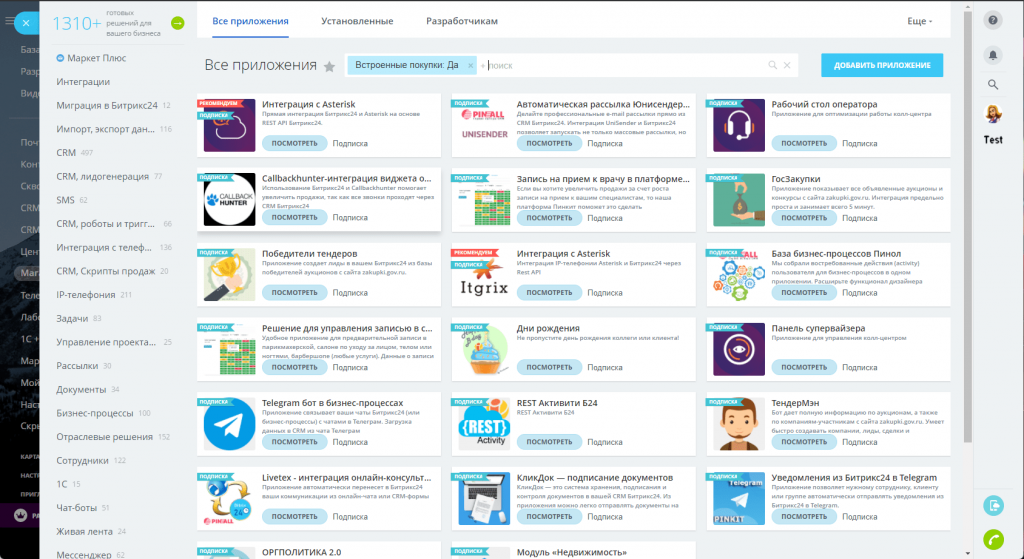Open the Telegram bot app icon
Viewport: 1024px width, 559px height.
coord(229,424)
